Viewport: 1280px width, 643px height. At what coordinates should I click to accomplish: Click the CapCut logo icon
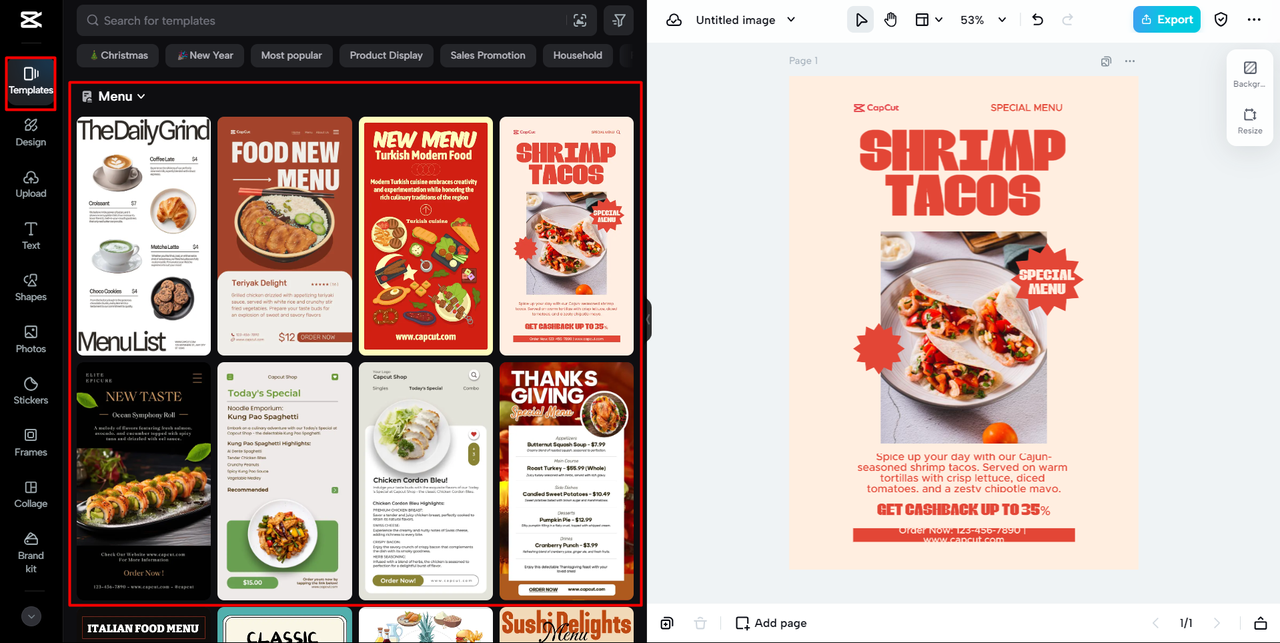pyautogui.click(x=30, y=20)
